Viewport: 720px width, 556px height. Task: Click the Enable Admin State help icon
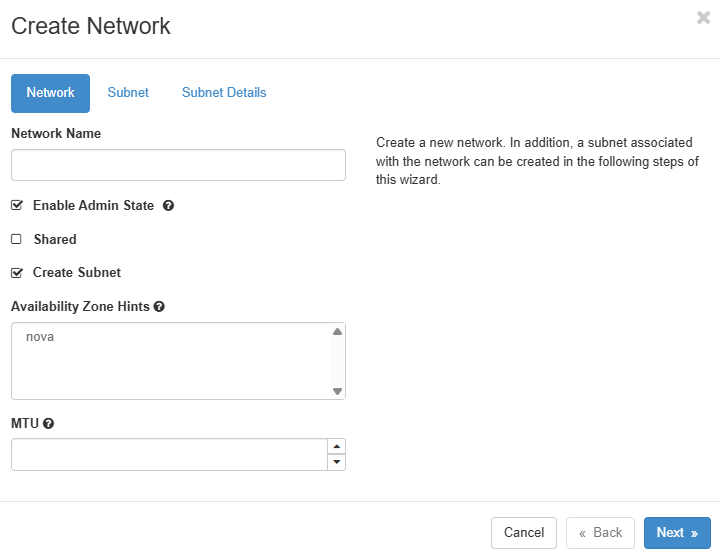[x=168, y=206]
